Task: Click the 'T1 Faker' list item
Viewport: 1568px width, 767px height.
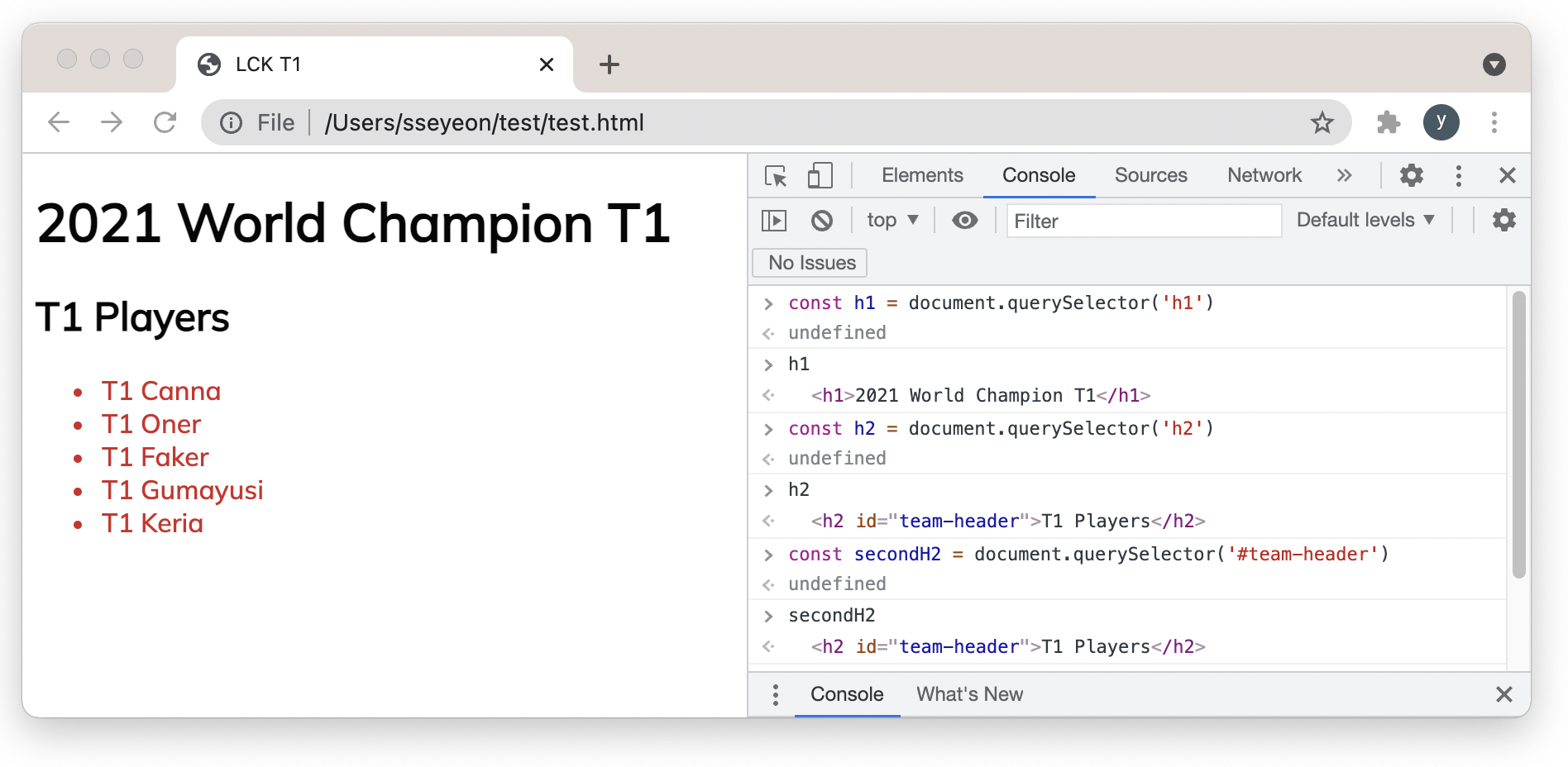Action: [155, 457]
